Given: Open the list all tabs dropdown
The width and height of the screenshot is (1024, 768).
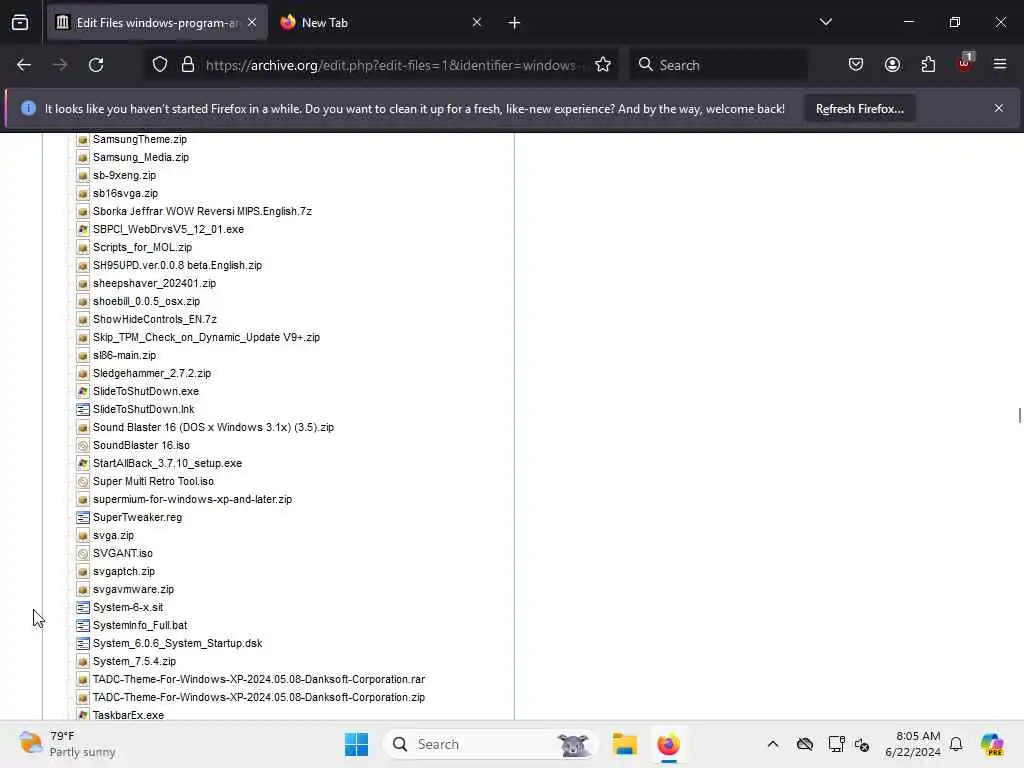Looking at the screenshot, I should click(x=825, y=22).
